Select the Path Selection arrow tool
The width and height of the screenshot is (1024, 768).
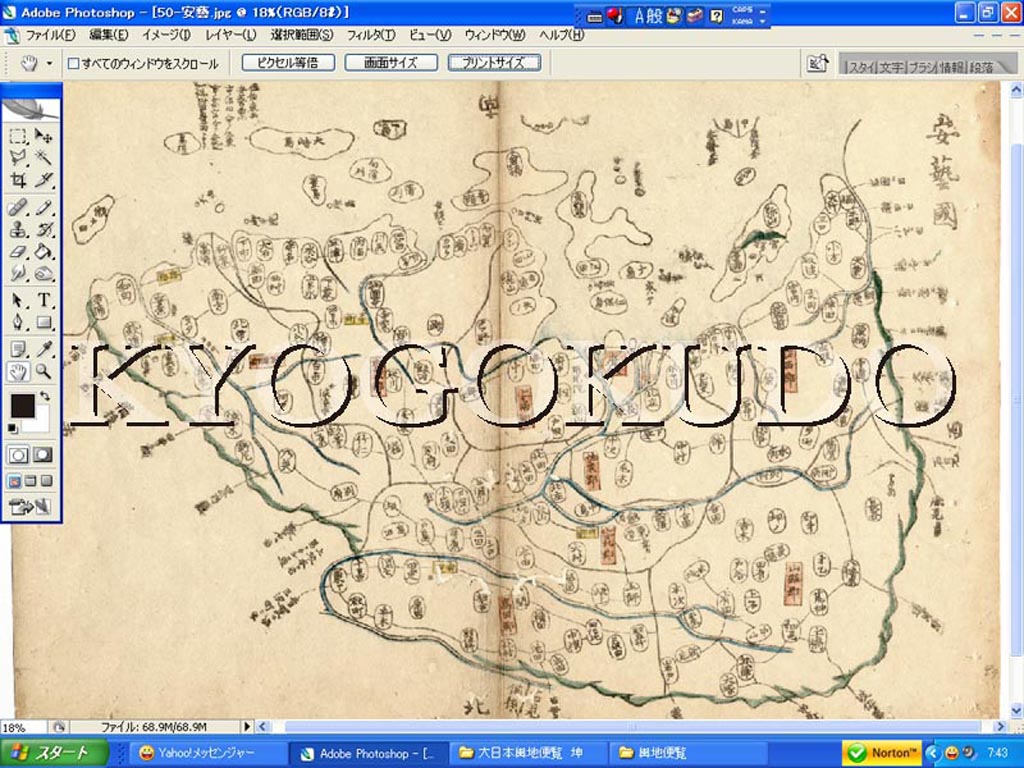(x=18, y=301)
